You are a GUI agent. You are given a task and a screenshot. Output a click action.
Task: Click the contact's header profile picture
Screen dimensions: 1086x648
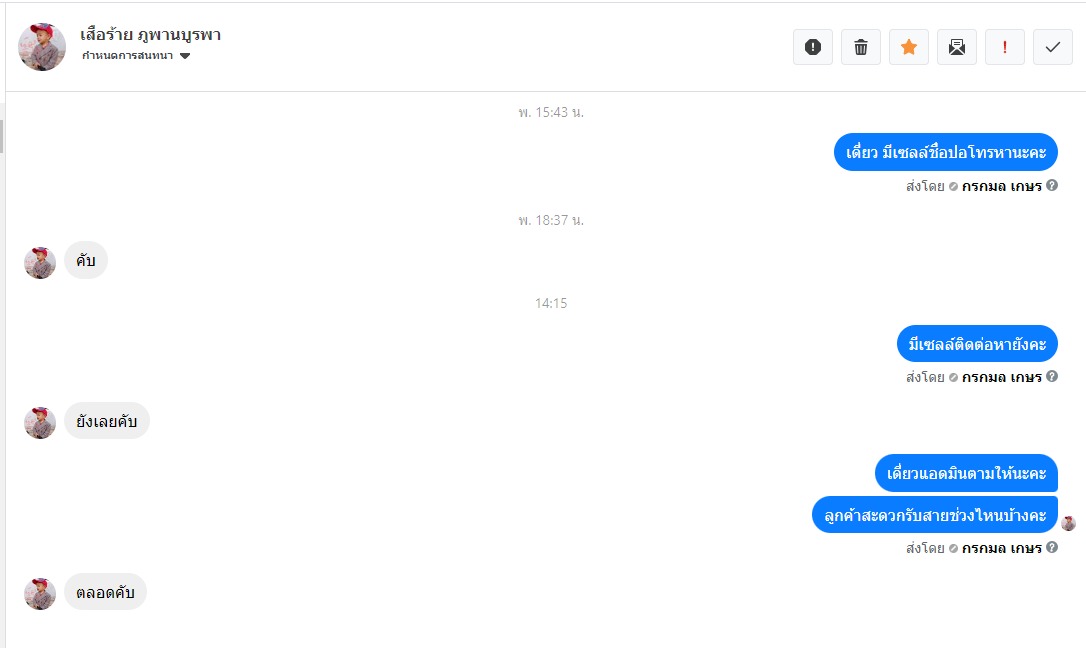(x=42, y=47)
